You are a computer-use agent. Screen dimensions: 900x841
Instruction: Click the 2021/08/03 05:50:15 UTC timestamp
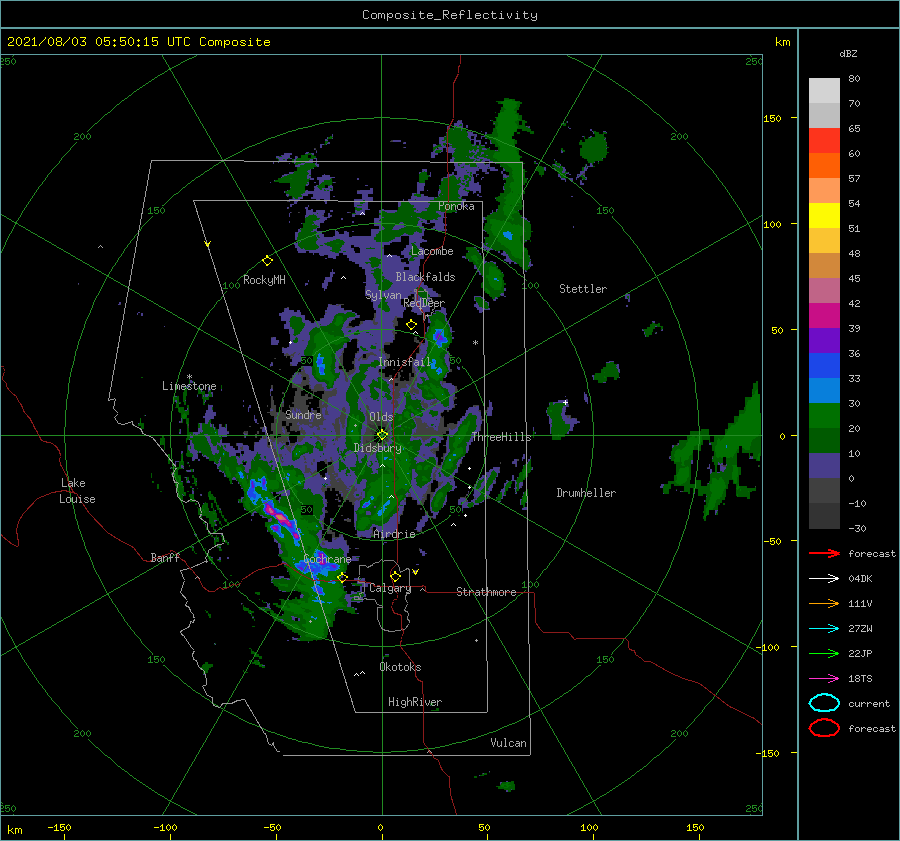(x=92, y=42)
